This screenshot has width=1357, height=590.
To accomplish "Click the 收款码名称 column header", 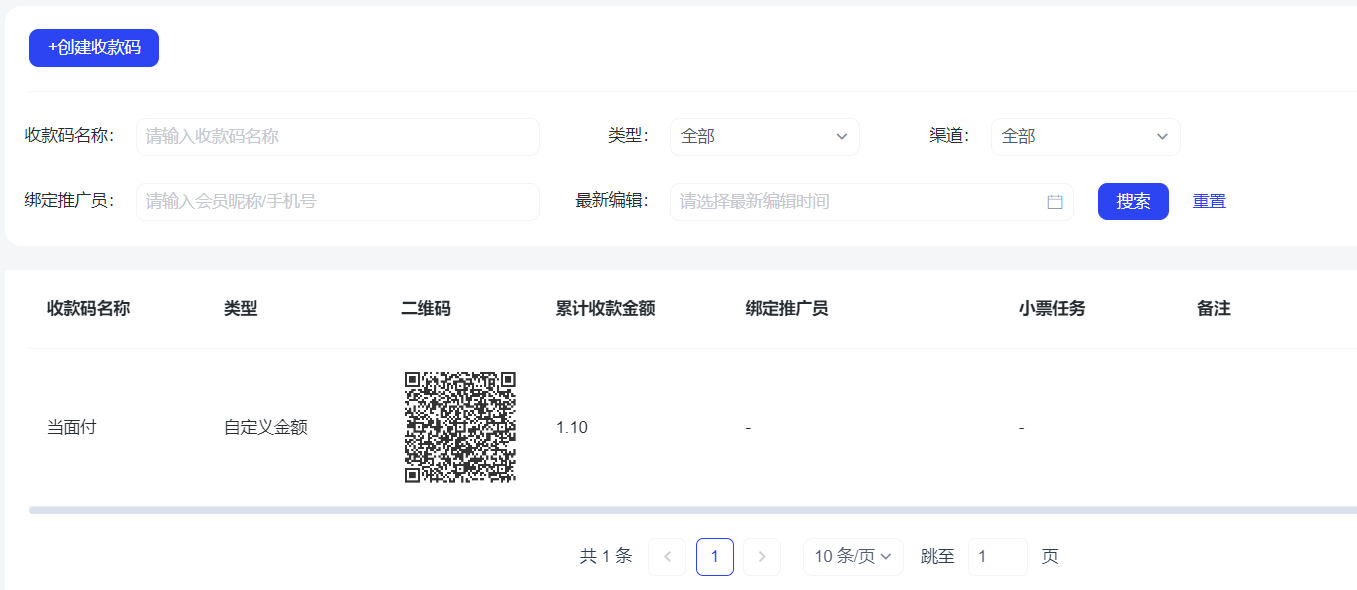I will point(88,309).
